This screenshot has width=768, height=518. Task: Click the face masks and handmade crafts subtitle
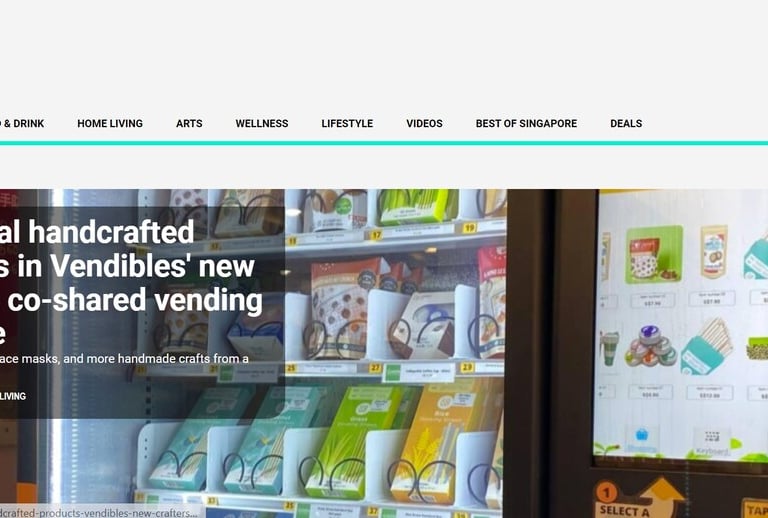coord(124,358)
